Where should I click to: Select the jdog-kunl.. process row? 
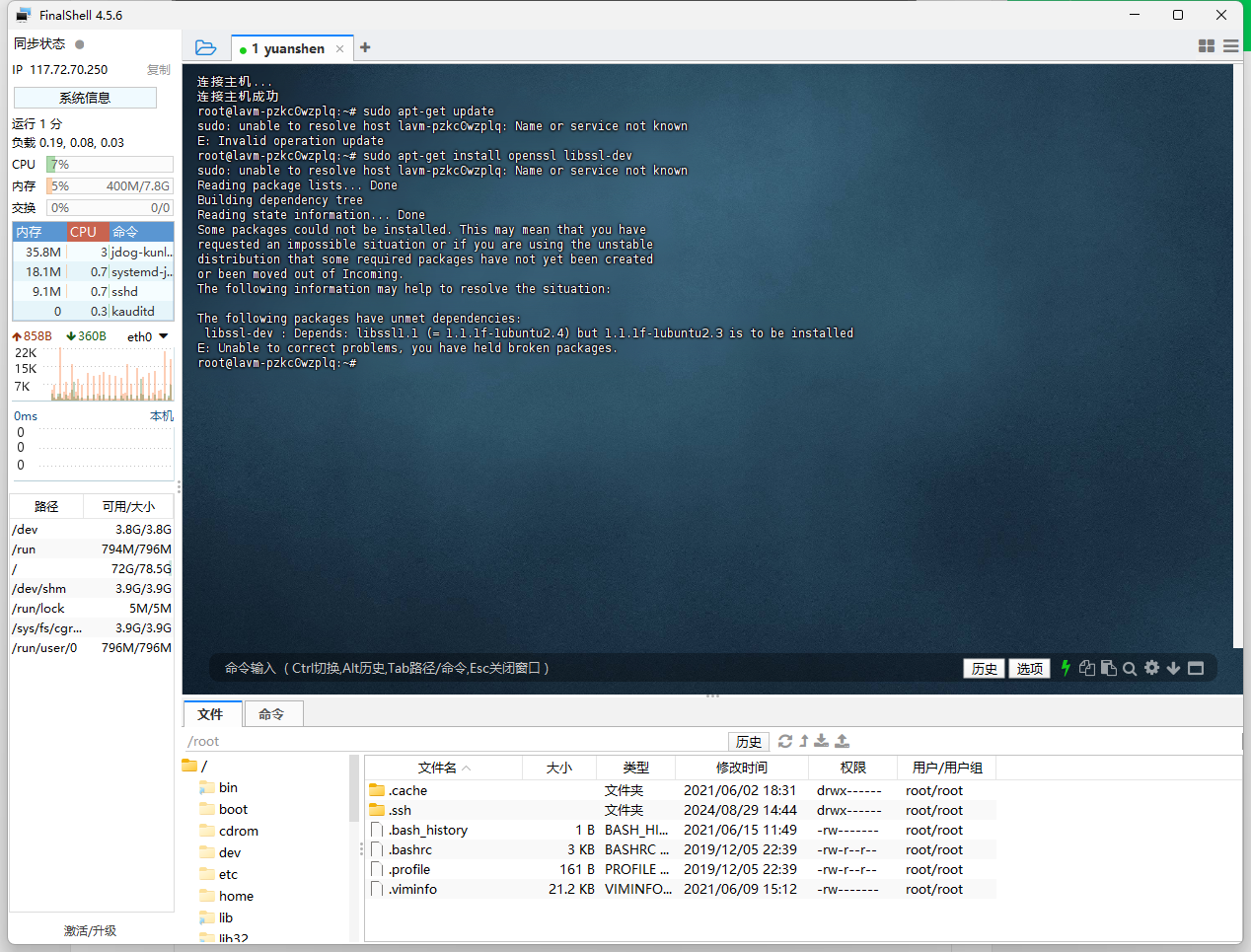(x=93, y=252)
